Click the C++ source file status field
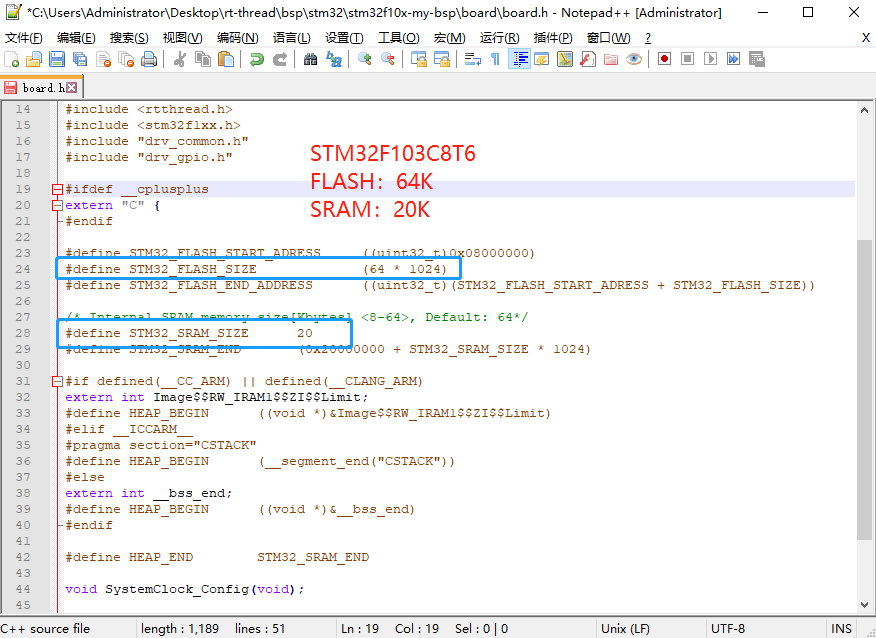This screenshot has height=638, width=876. [x=67, y=629]
